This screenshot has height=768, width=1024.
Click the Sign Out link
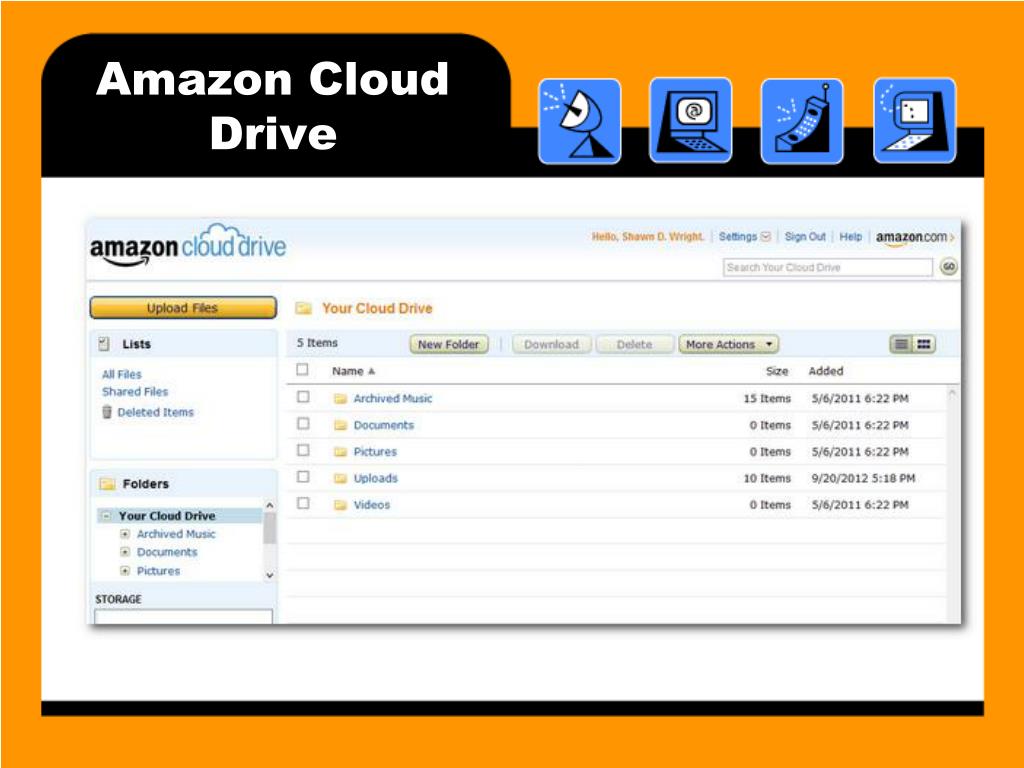click(x=805, y=236)
